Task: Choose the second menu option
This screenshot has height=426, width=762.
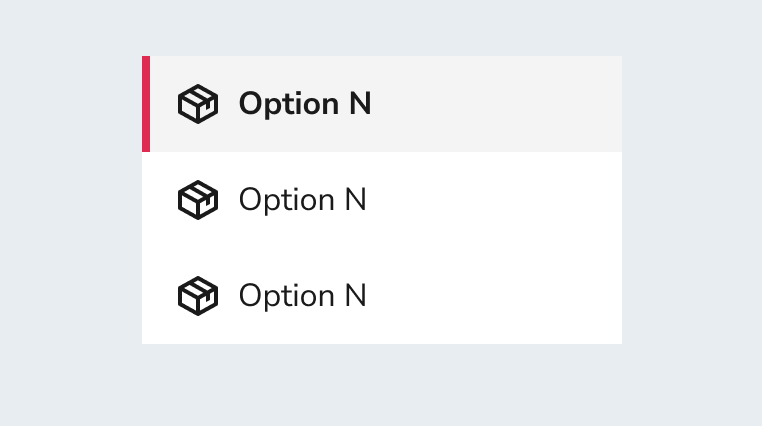Action: (x=382, y=200)
